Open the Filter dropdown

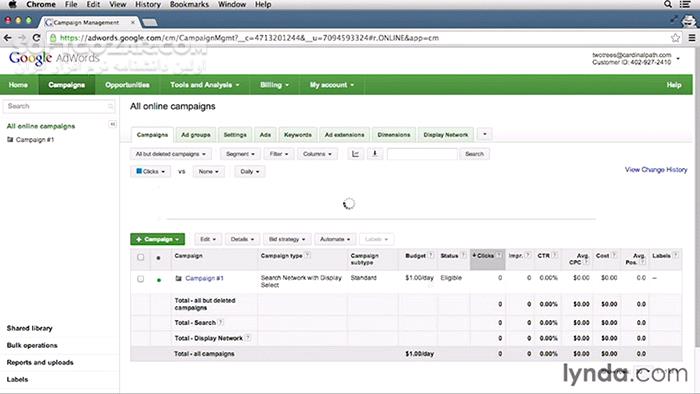[279, 154]
